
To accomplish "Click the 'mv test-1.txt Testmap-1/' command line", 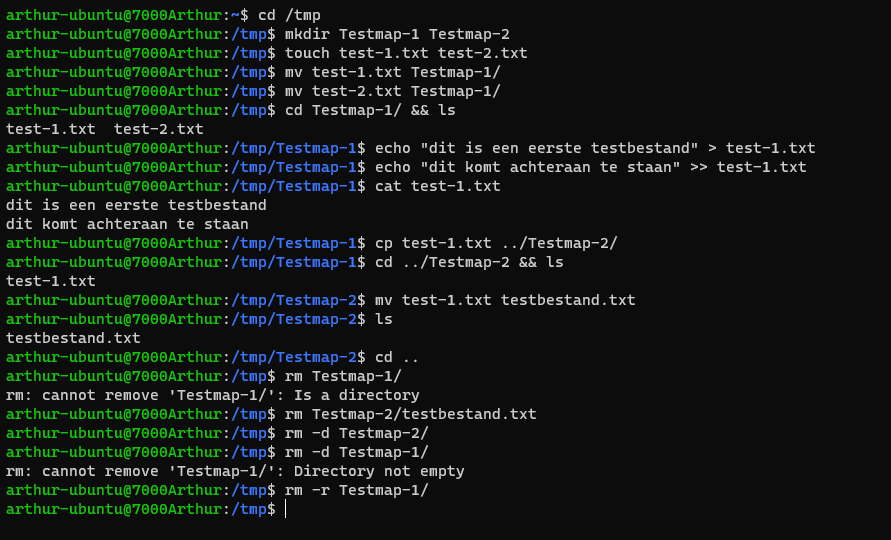I will click(x=393, y=72).
